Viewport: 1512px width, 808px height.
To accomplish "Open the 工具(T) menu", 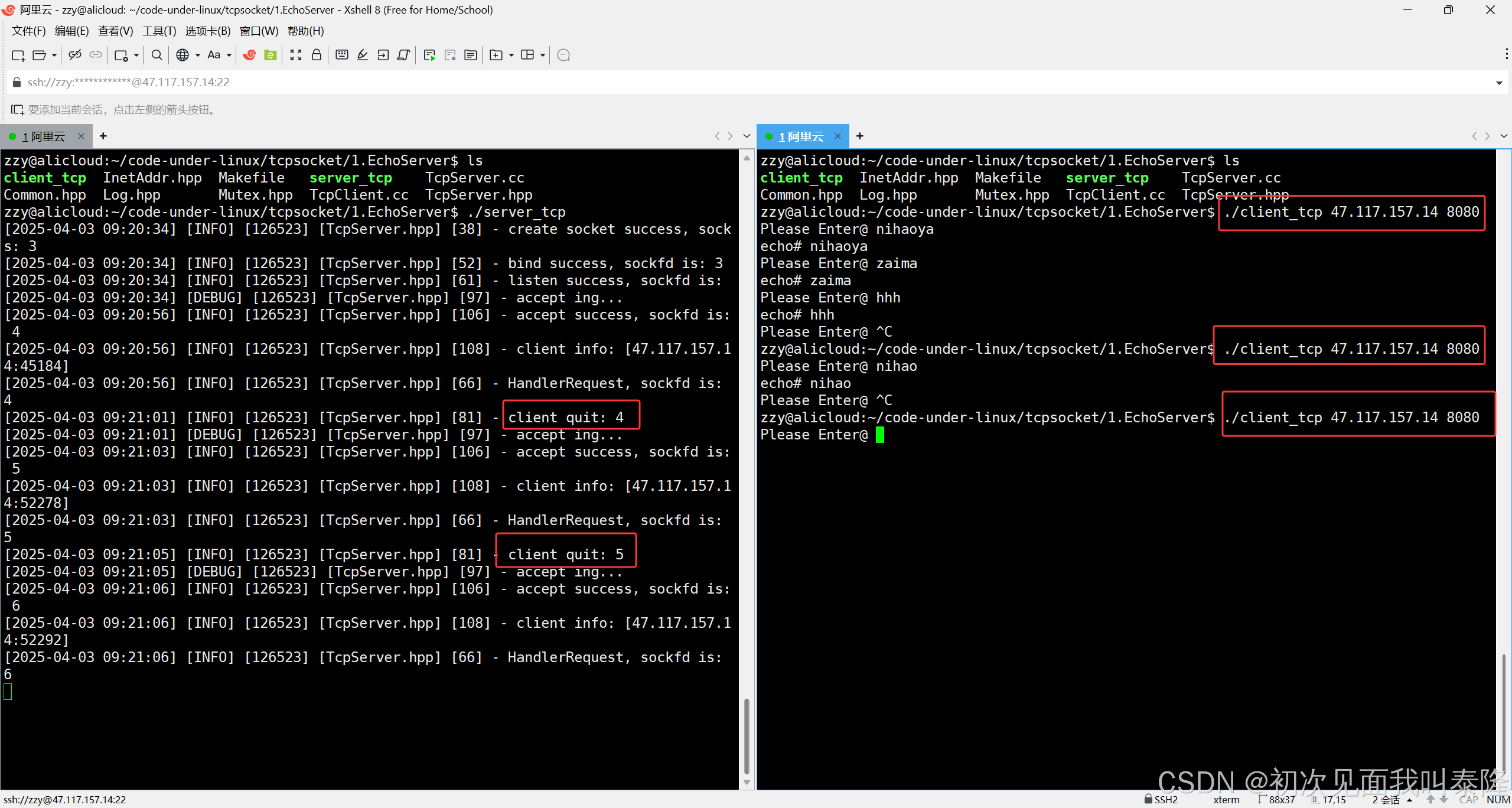I will (x=159, y=31).
